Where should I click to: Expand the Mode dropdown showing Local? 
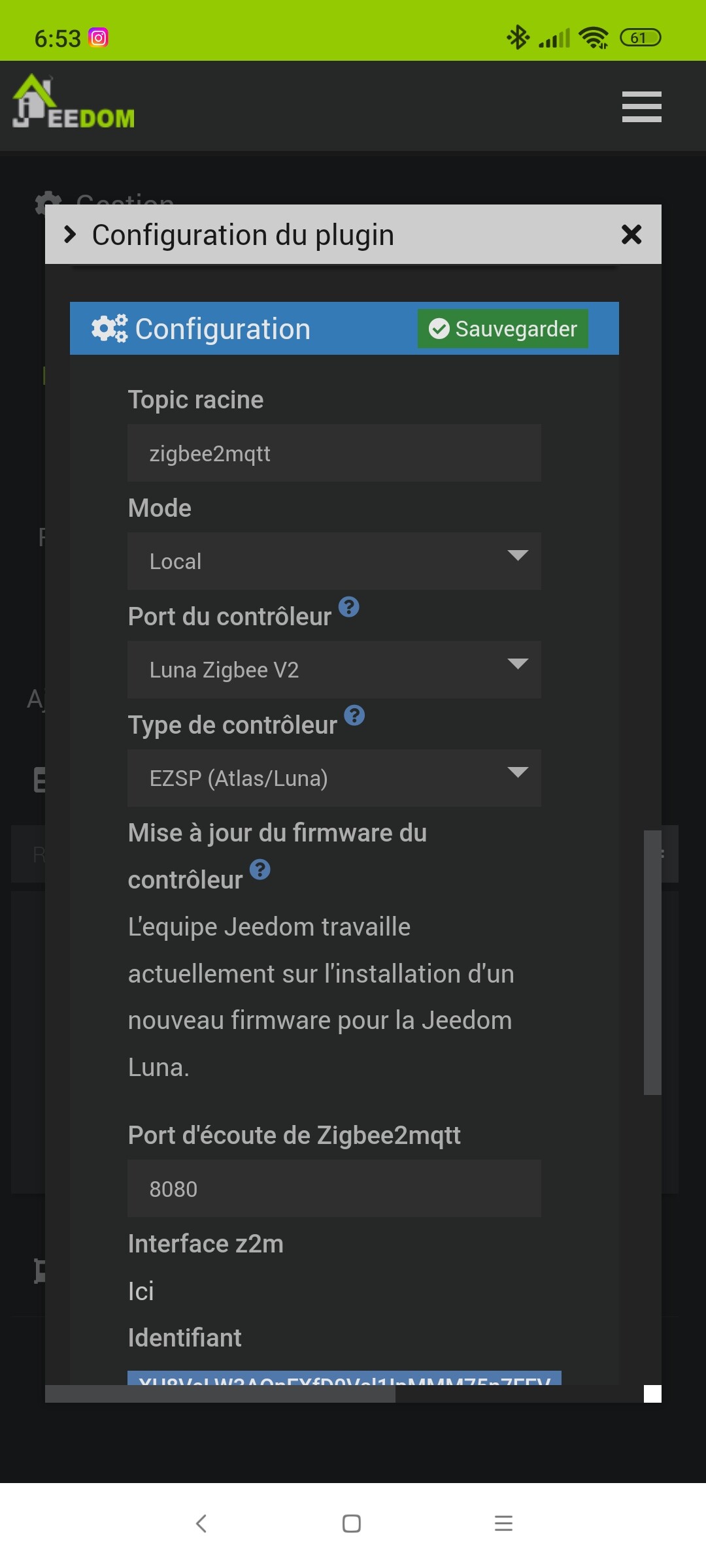pos(334,561)
